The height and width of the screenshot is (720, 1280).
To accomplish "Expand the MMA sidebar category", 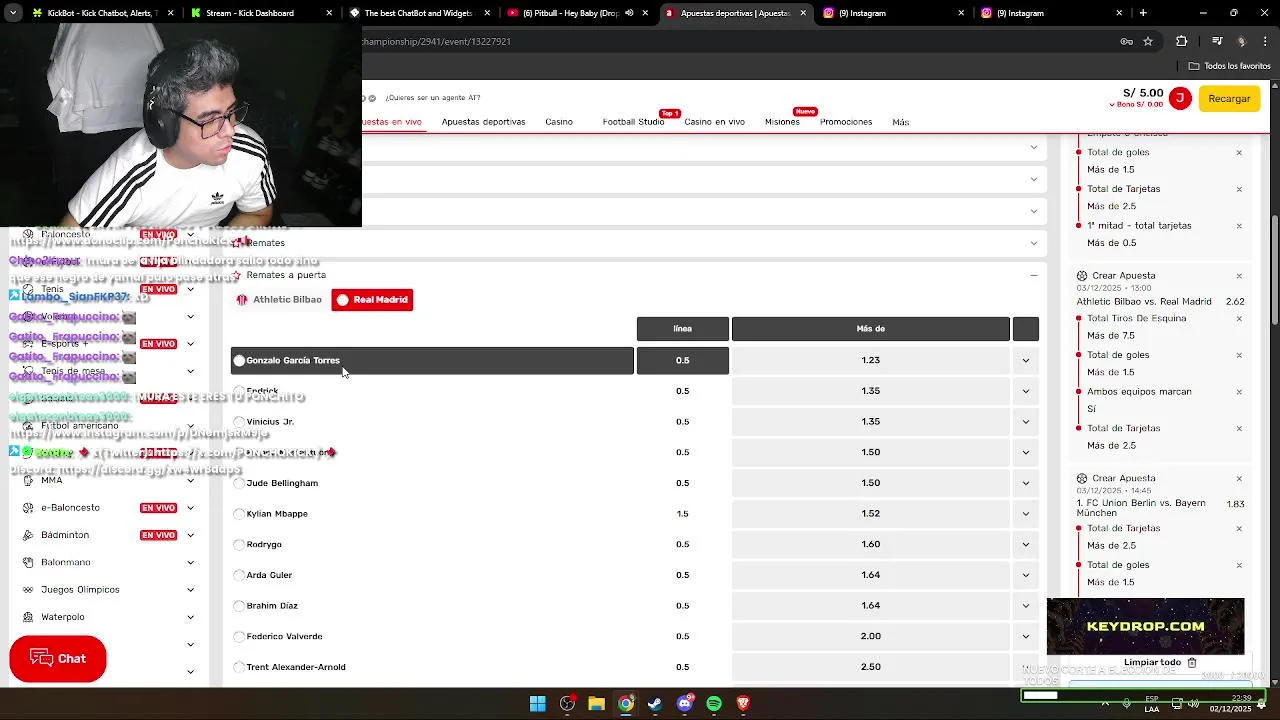I will point(190,480).
